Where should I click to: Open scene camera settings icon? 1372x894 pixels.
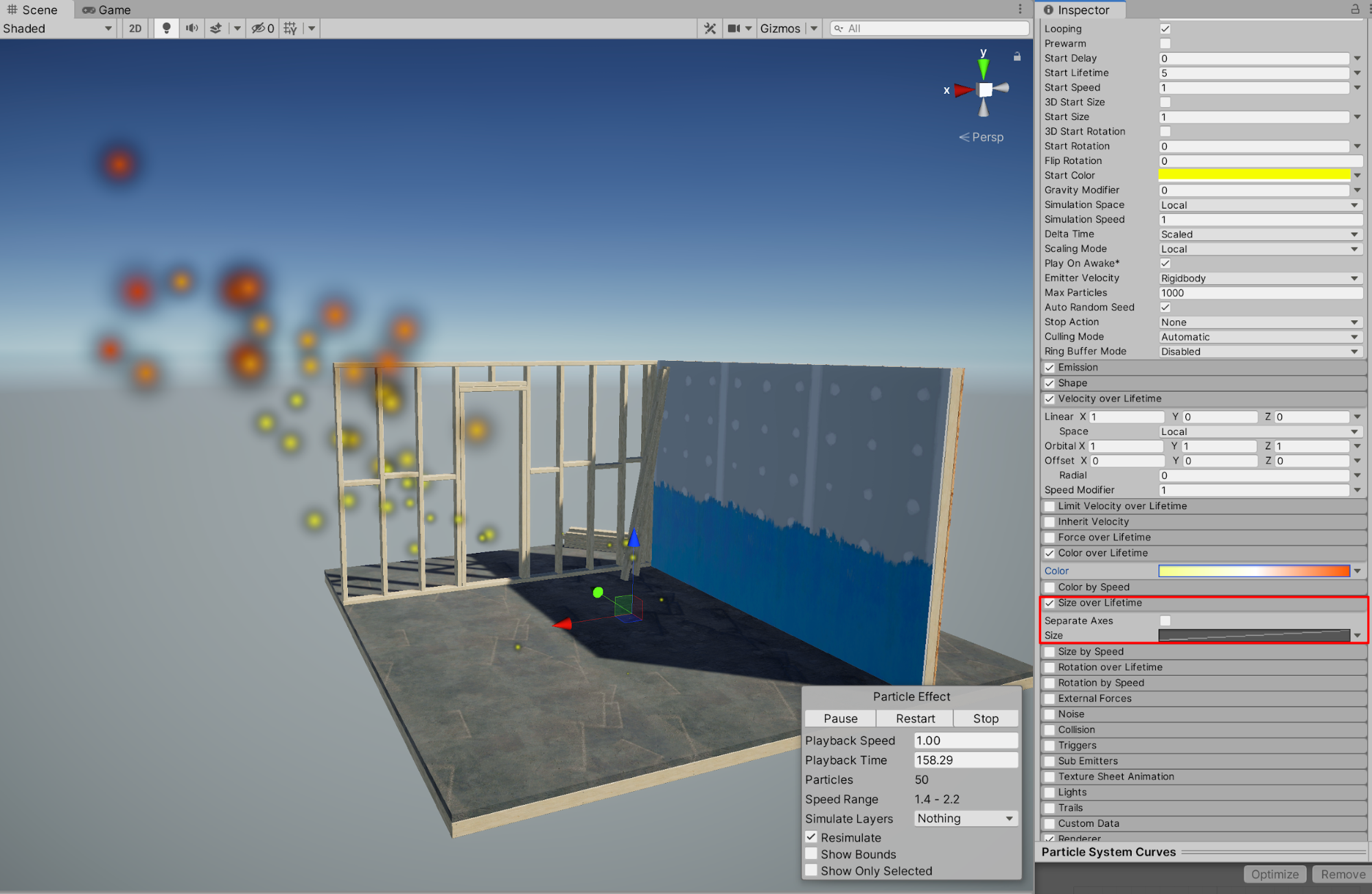(x=734, y=28)
